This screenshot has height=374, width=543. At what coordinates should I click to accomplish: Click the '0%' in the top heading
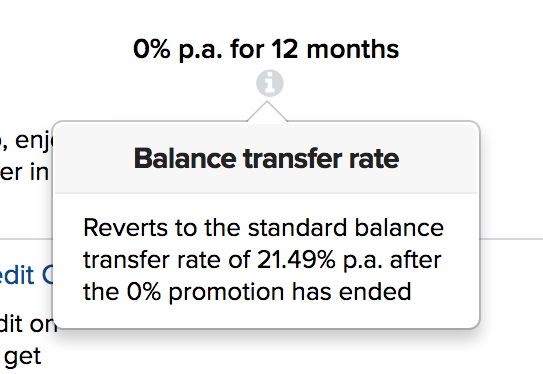[x=152, y=49]
